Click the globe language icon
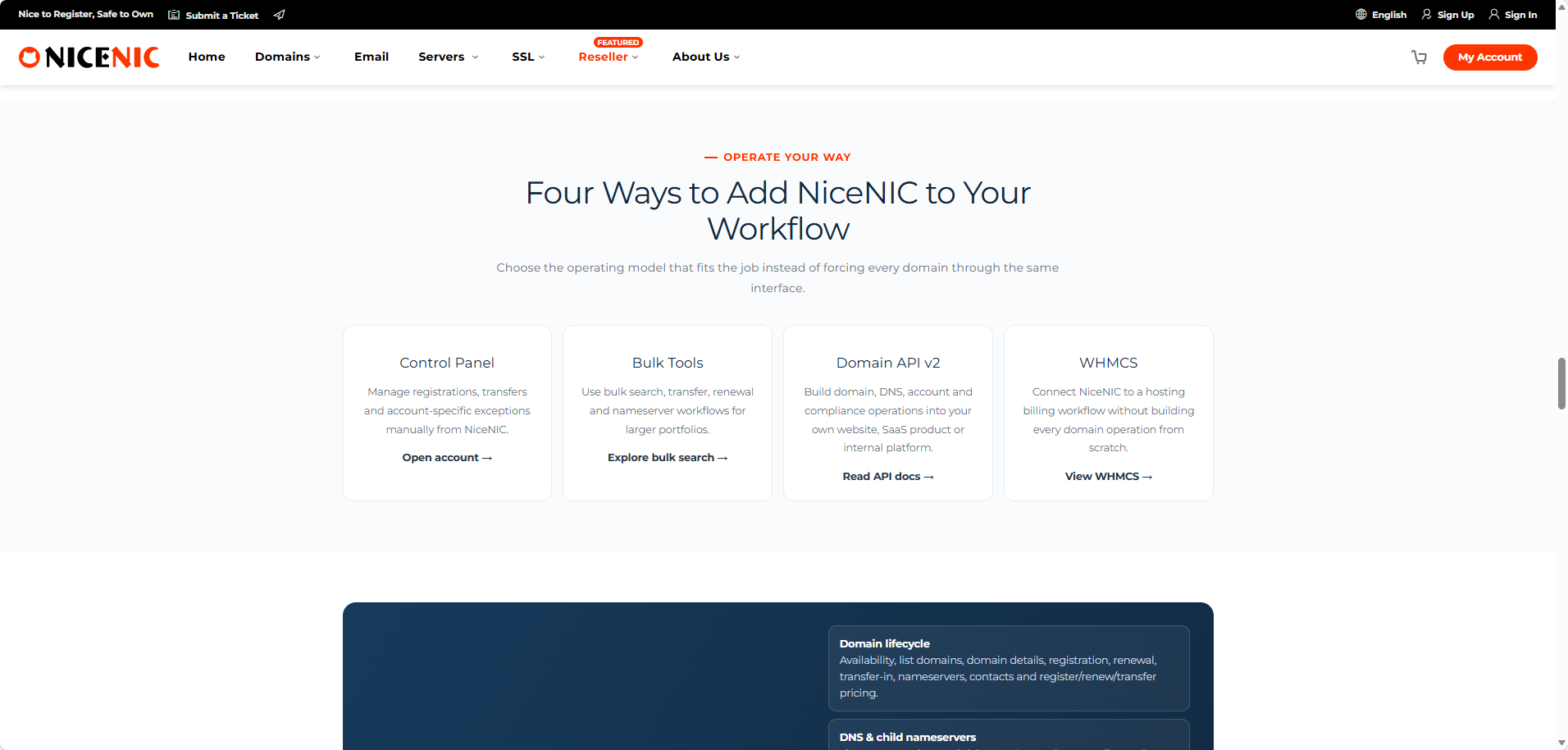Image resolution: width=1568 pixels, height=750 pixels. 1361,15
